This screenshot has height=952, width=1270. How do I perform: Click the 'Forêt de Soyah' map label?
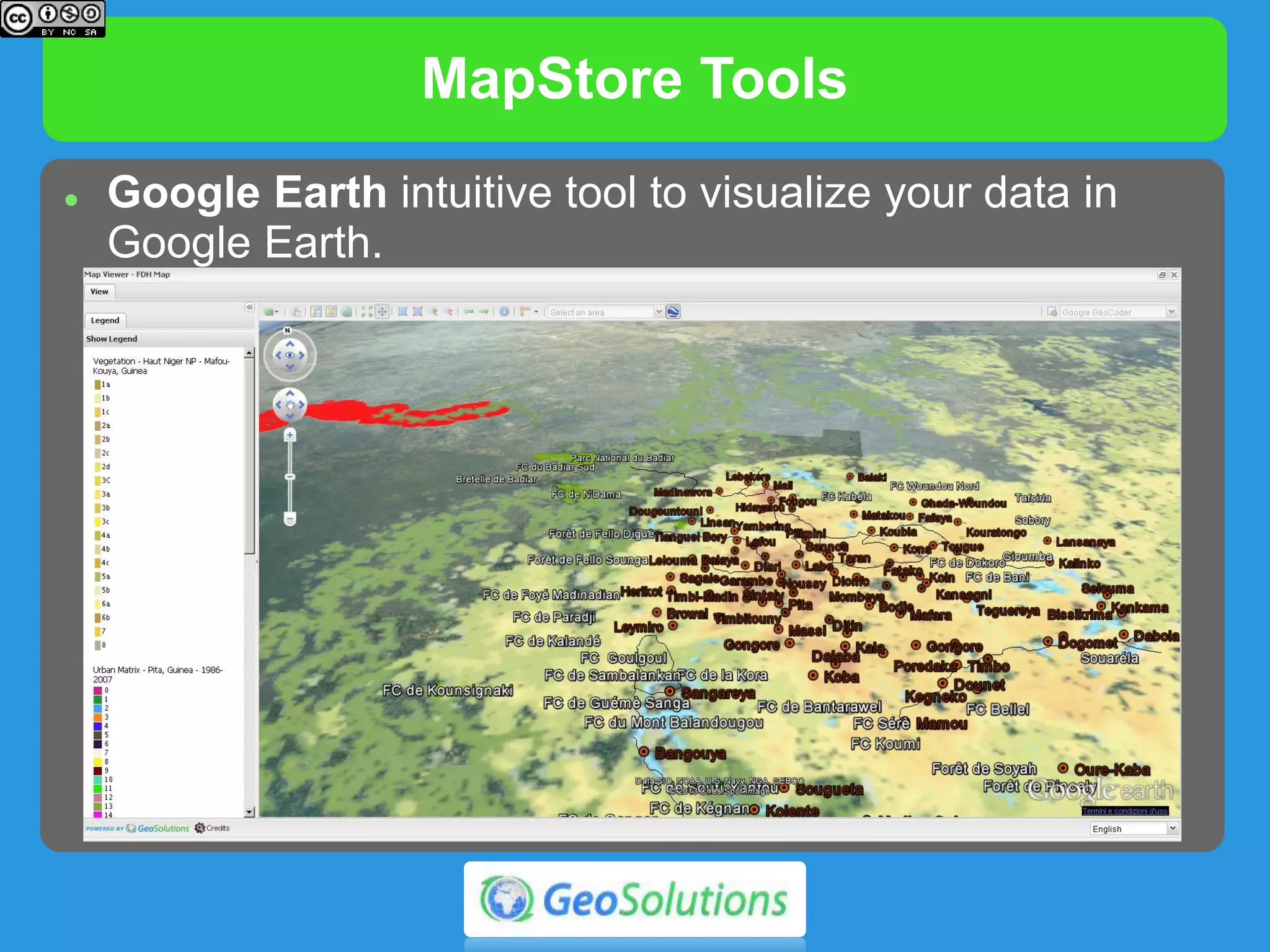click(984, 769)
